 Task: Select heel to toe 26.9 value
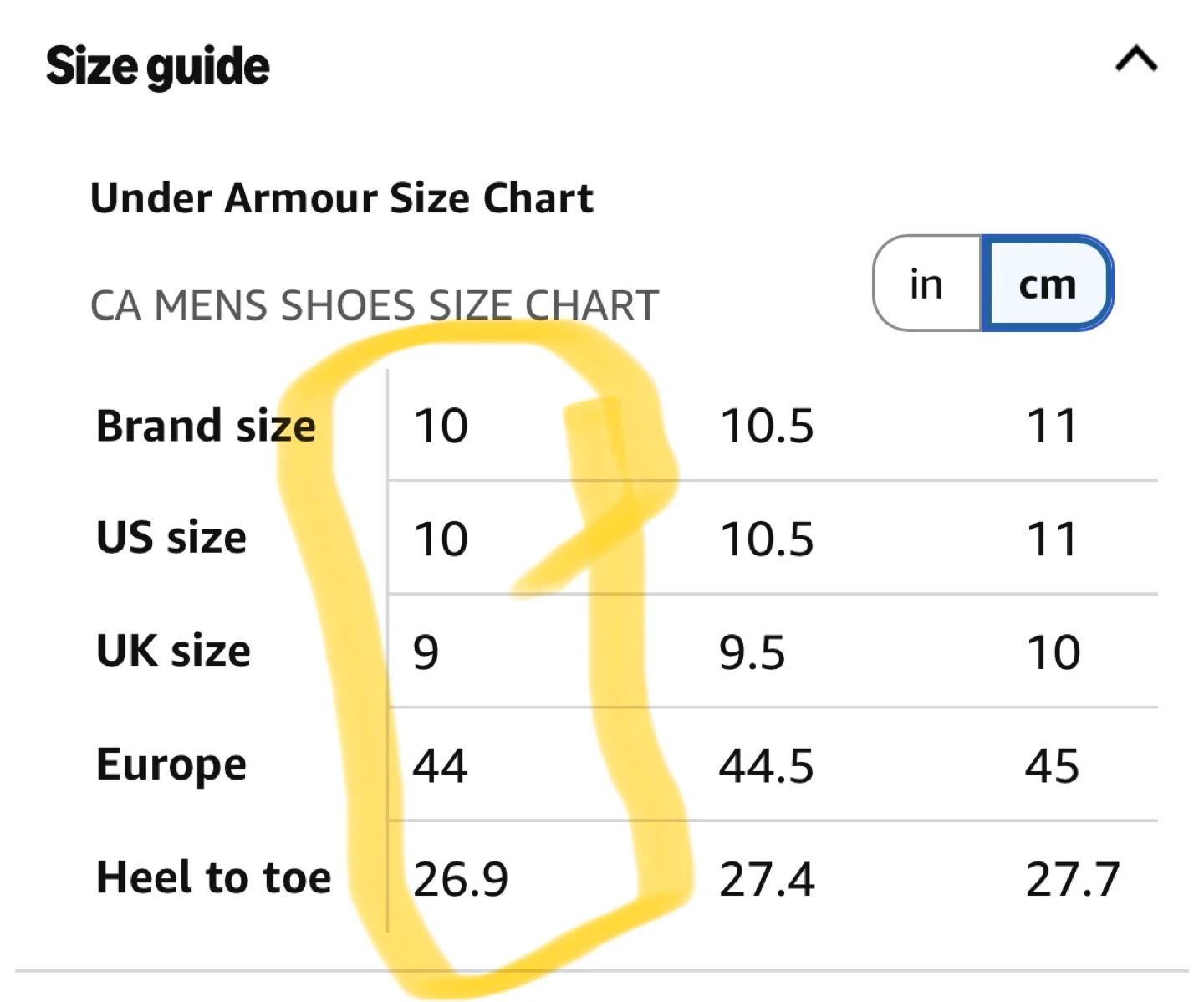460,879
